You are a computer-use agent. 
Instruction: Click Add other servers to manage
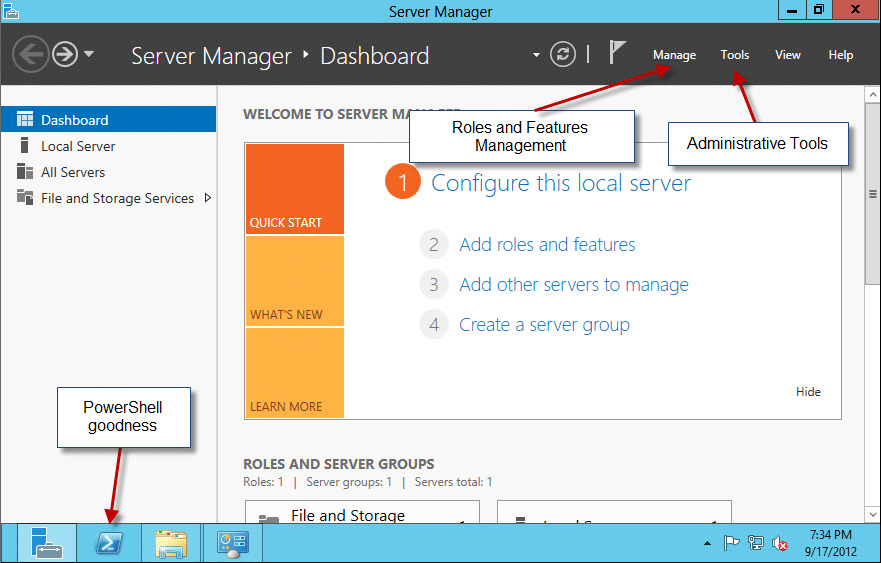coord(573,285)
